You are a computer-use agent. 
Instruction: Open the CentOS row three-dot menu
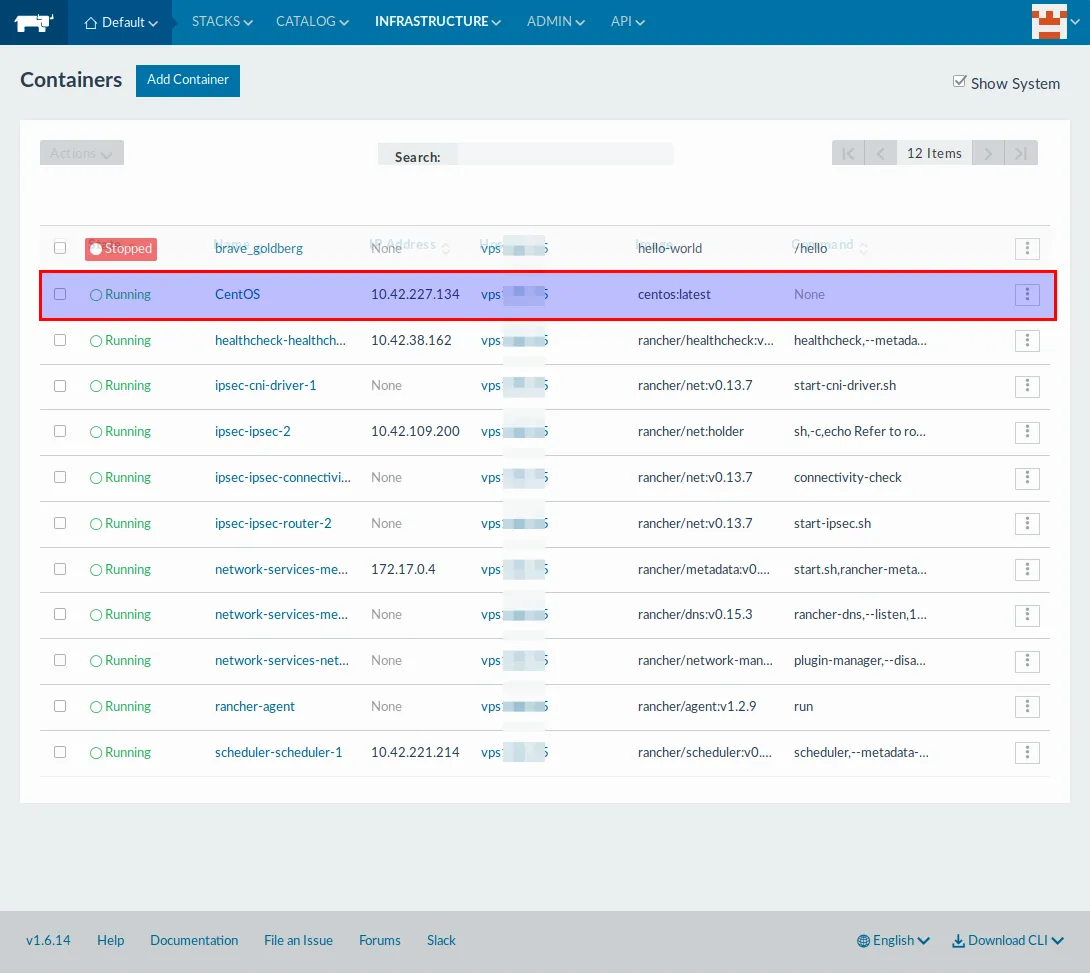1027,295
